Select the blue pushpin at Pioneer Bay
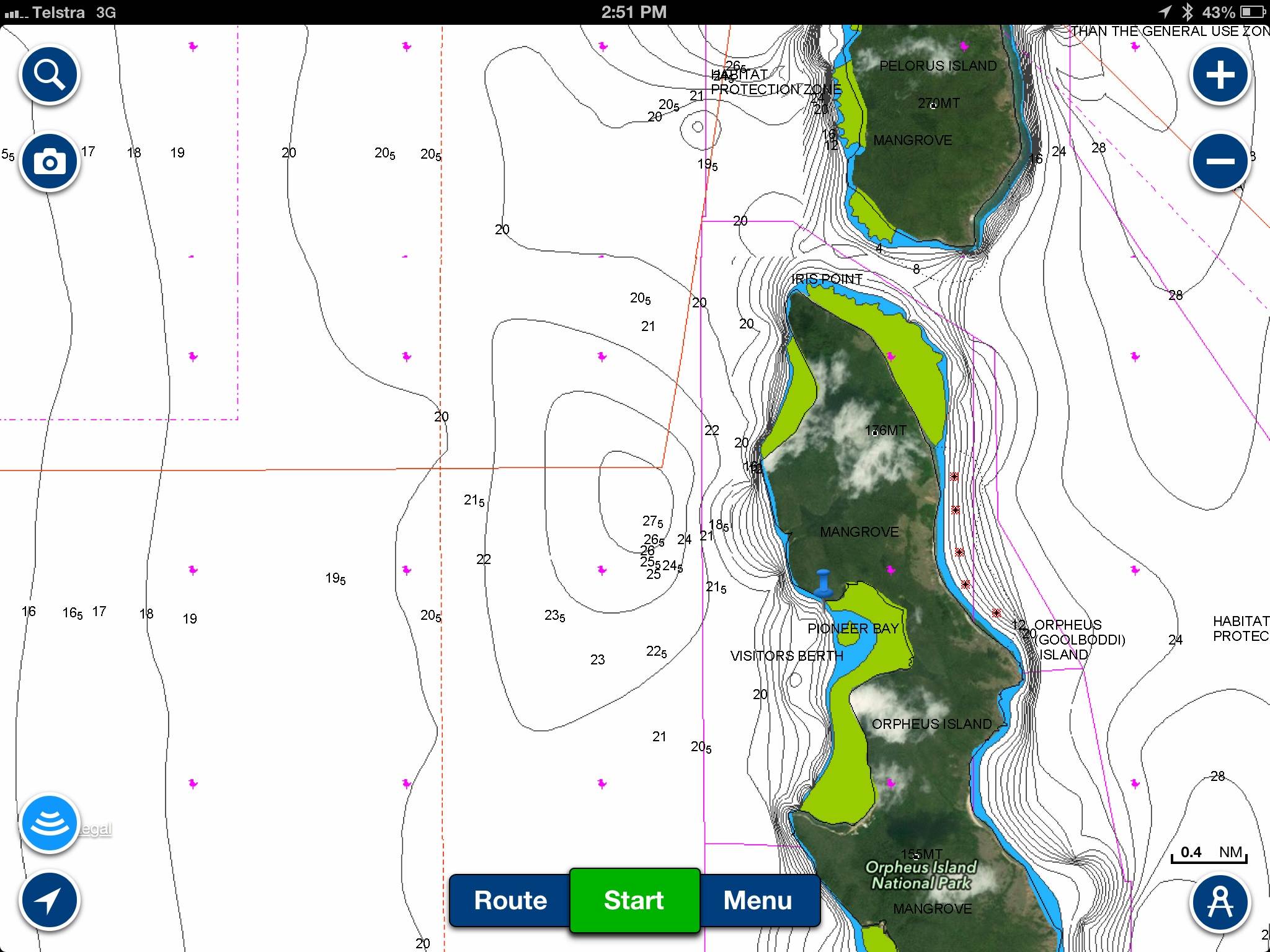Viewport: 1270px width, 952px height. (x=824, y=584)
